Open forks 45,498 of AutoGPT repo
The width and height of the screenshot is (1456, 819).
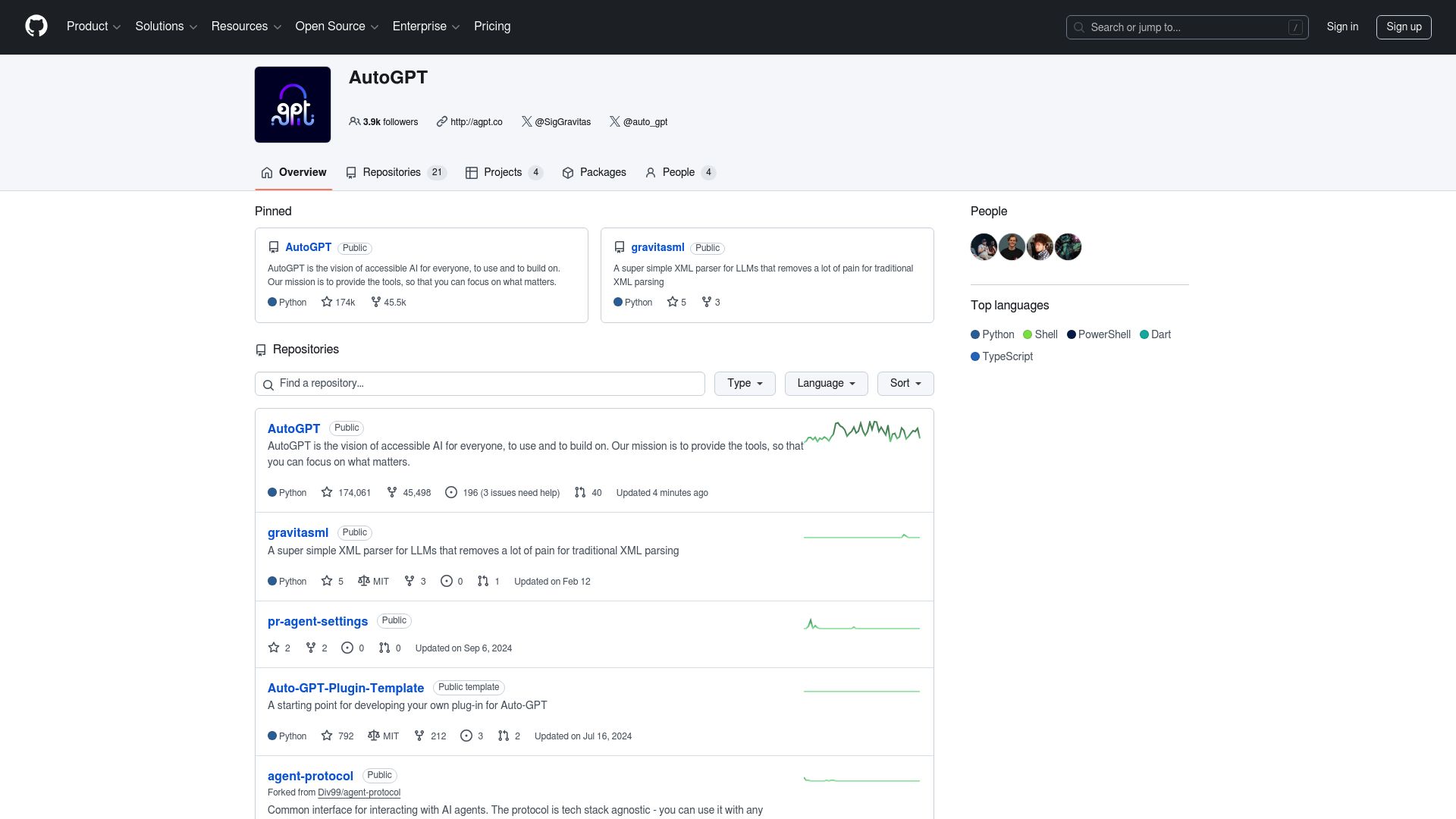click(x=409, y=493)
